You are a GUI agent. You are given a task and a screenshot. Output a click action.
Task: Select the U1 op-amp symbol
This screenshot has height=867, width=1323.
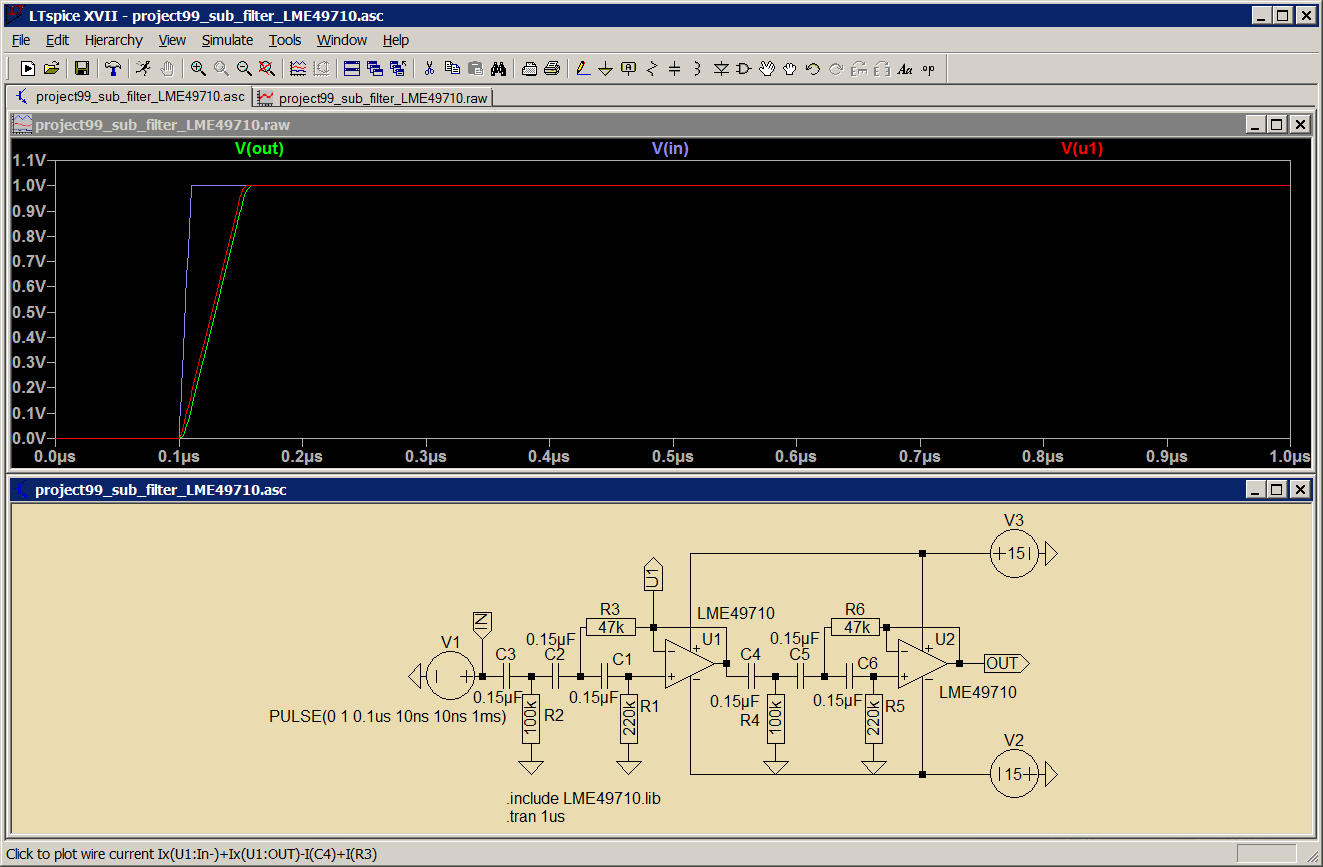(691, 664)
